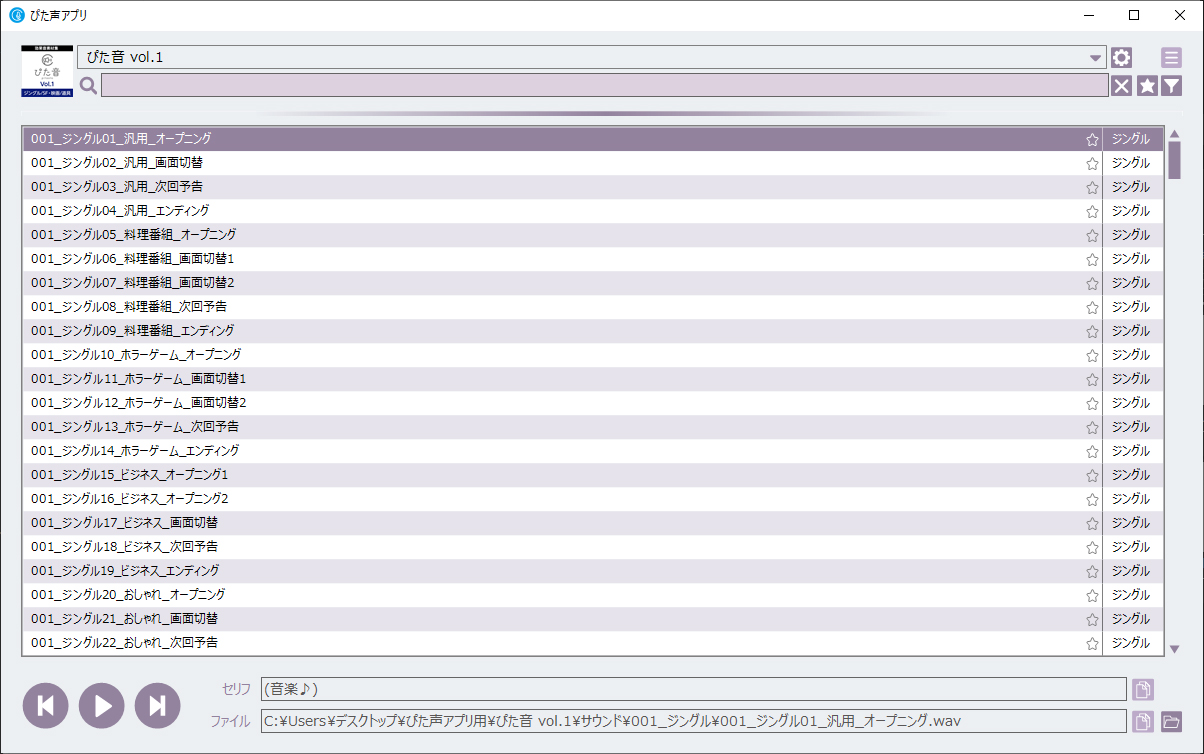Image resolution: width=1204 pixels, height=754 pixels.
Task: Favorite ジングル02_汎用_画面切替 with its star
Action: coord(1092,164)
